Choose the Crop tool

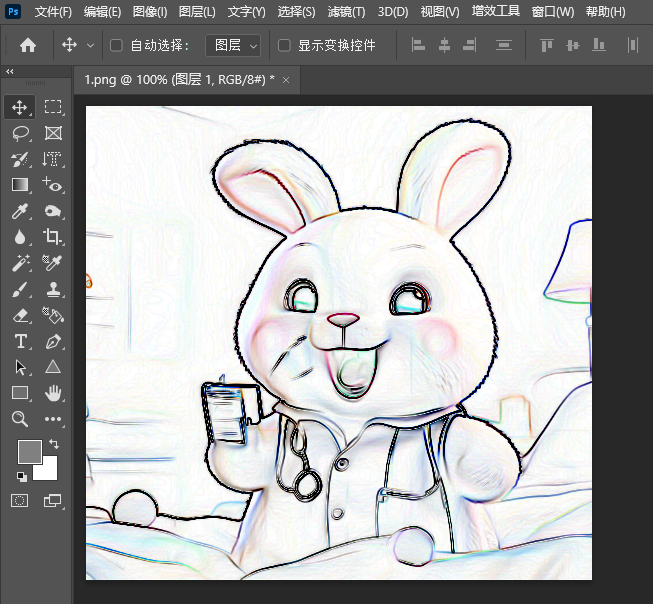click(52, 236)
